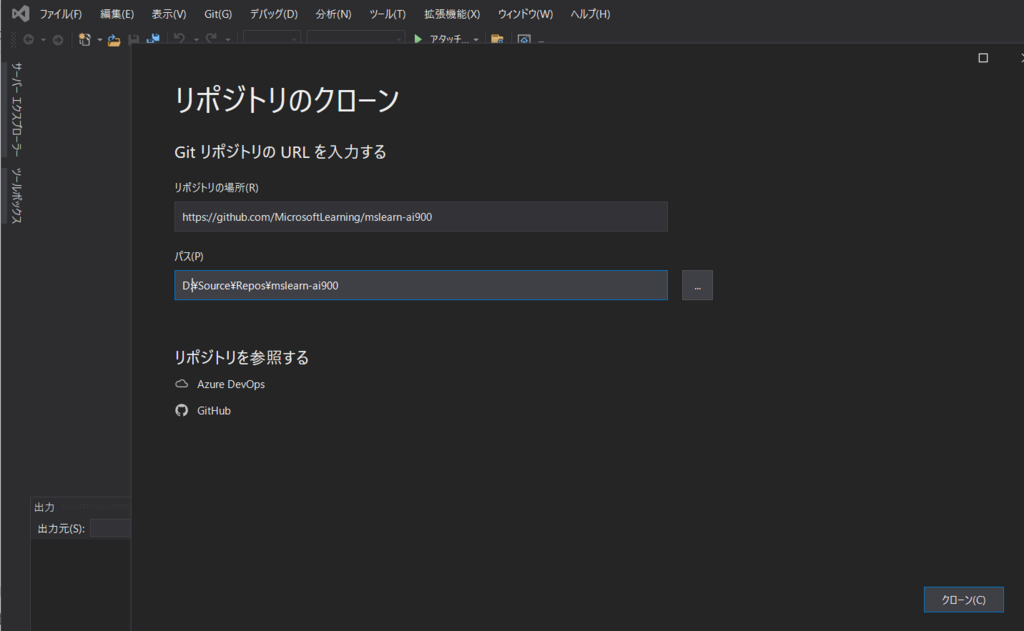Start the attach-to-process action via green arrow
1024x631 pixels.
point(417,38)
